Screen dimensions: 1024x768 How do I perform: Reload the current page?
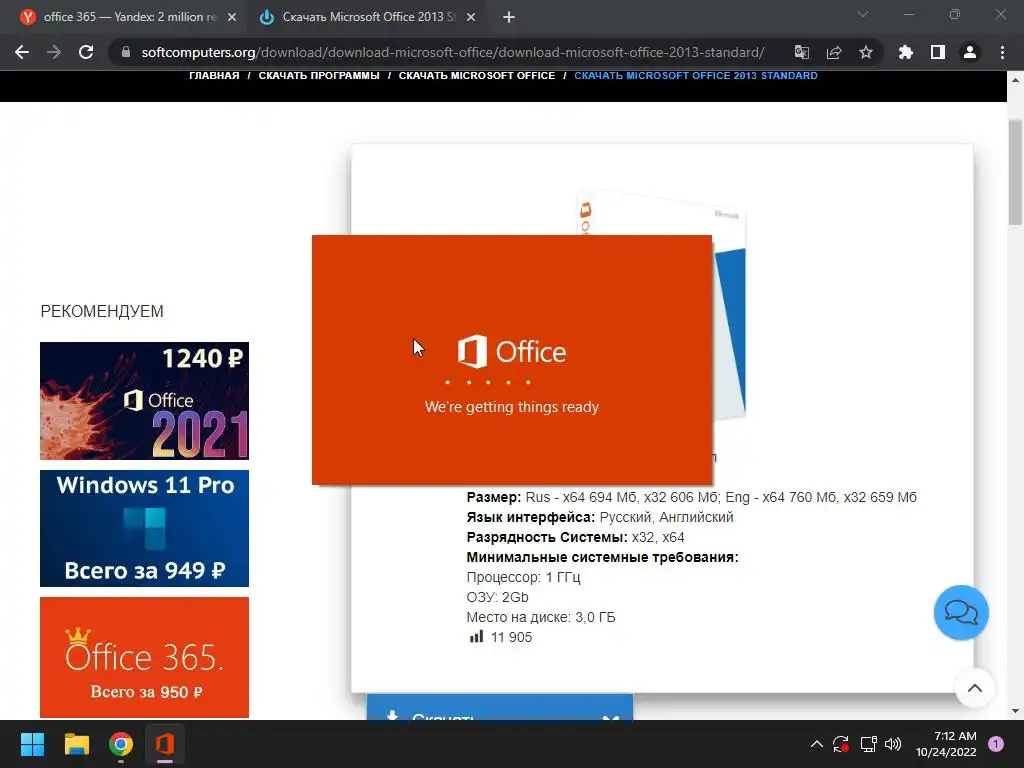pos(86,52)
